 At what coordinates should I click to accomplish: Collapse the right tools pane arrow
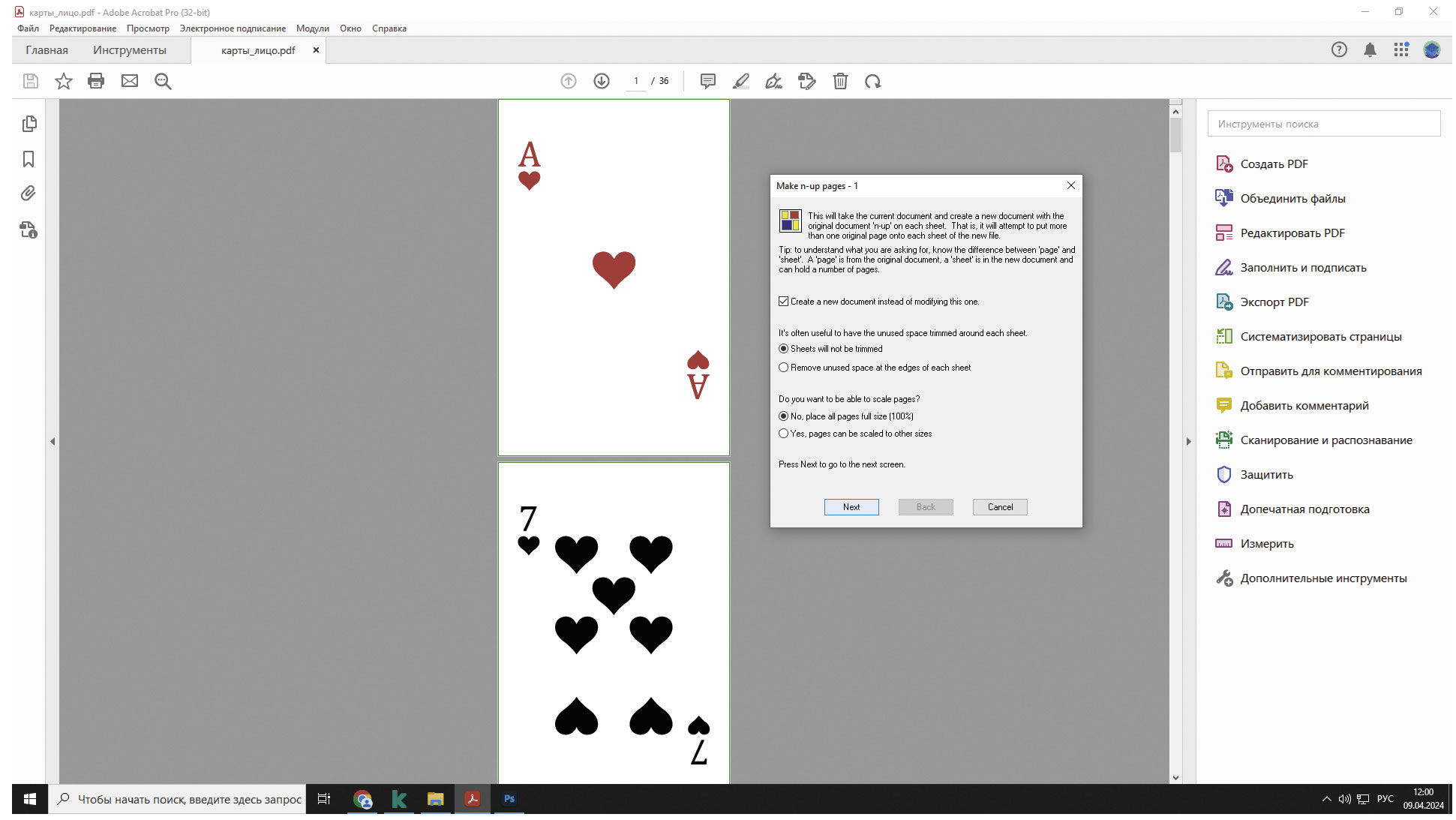point(1188,441)
